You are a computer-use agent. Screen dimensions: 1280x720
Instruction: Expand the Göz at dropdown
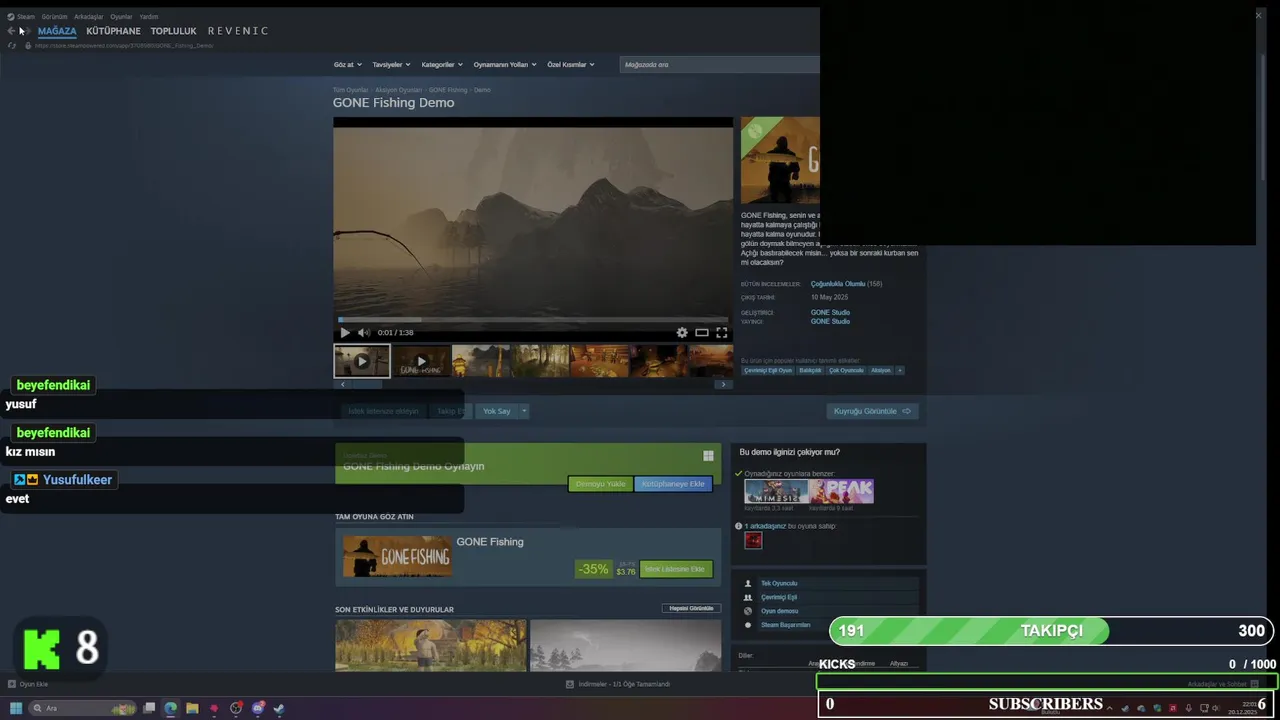click(x=347, y=64)
